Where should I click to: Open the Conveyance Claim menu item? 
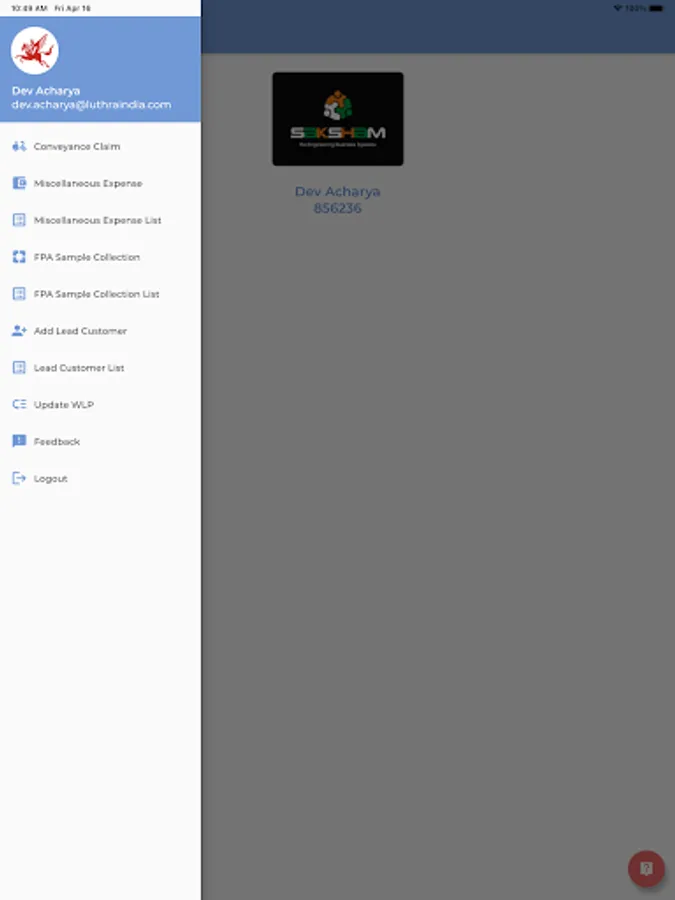coord(100,146)
